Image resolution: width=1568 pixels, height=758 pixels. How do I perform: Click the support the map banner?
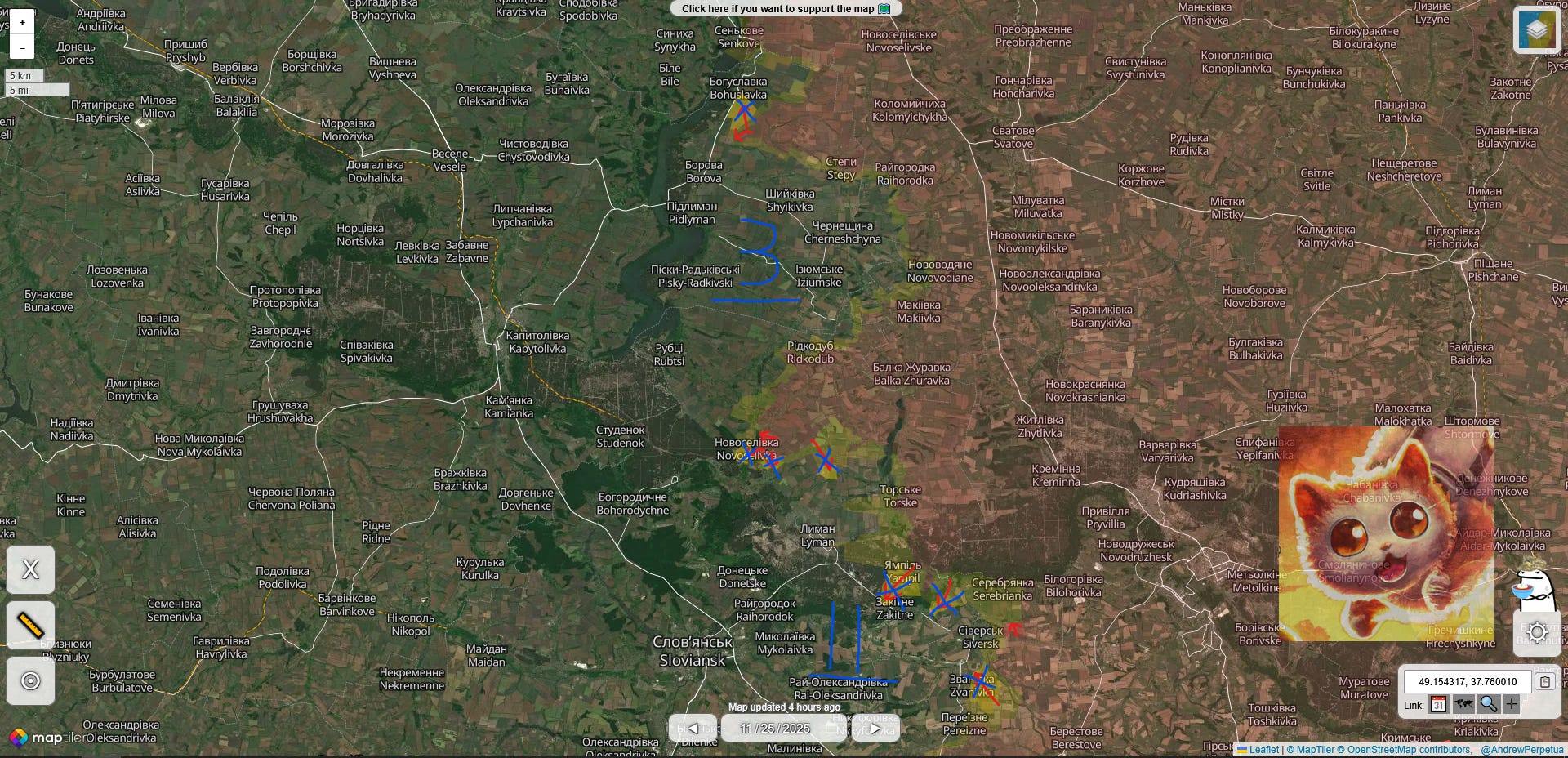pos(786,9)
